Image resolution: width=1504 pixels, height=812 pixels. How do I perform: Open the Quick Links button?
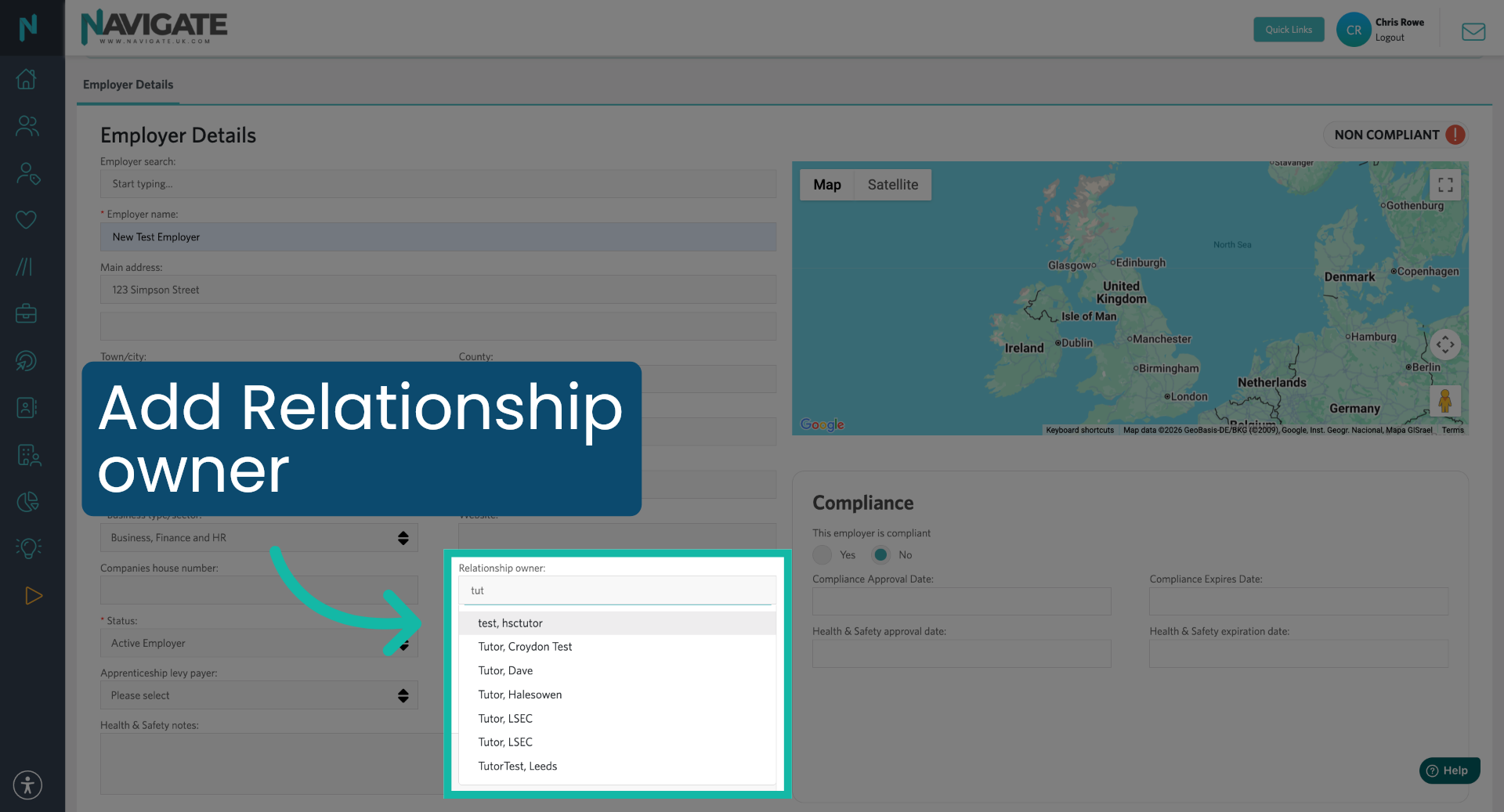[x=1289, y=30]
